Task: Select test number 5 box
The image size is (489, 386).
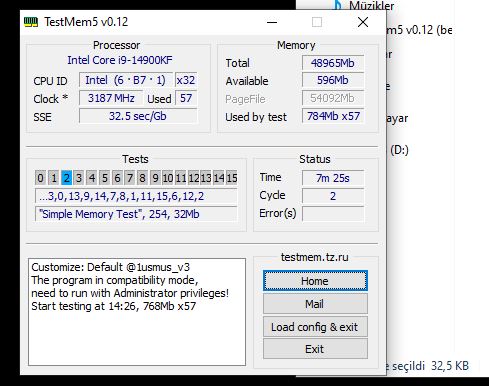Action: pos(104,178)
